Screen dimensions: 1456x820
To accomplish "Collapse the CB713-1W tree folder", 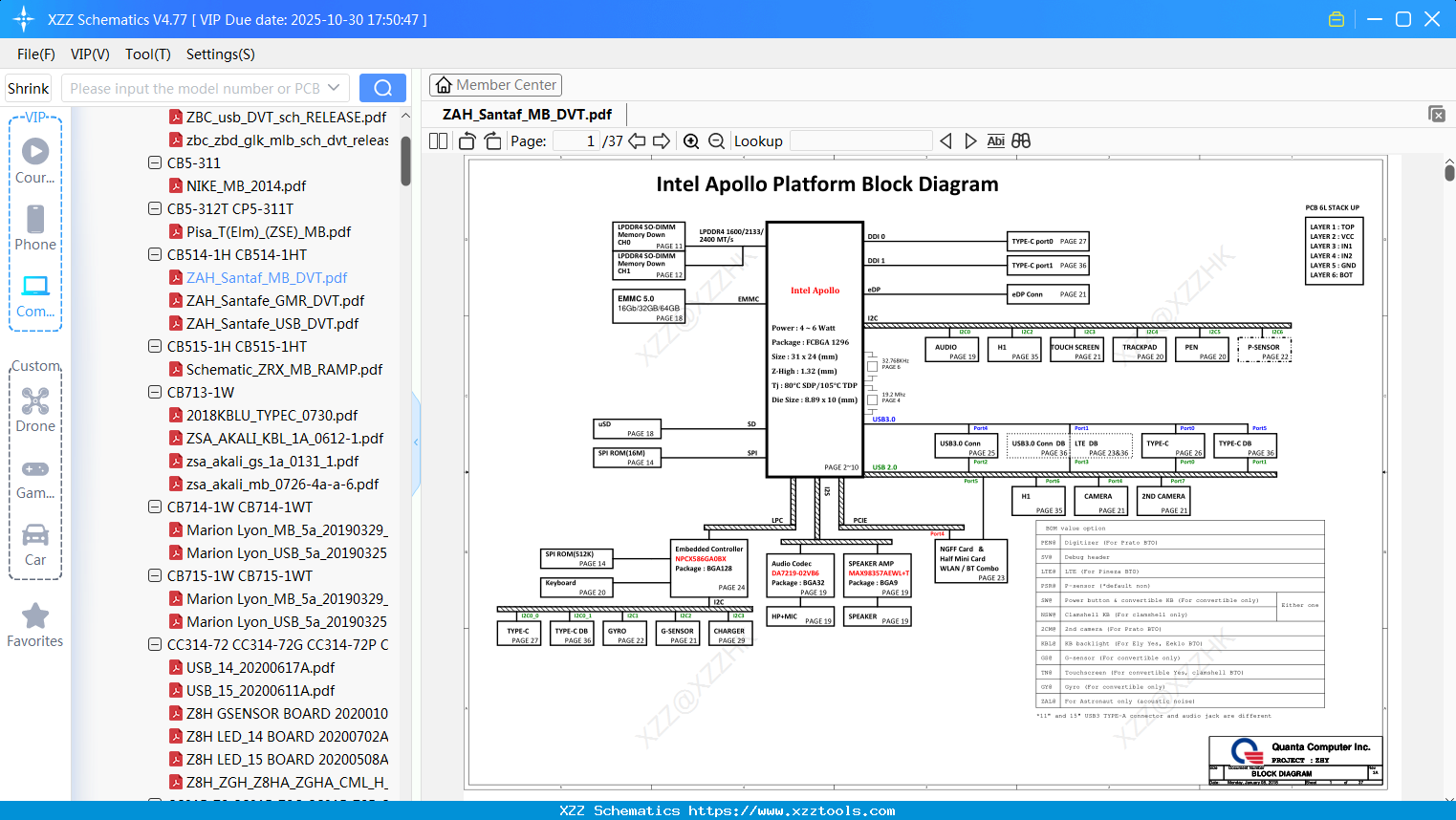I will coord(155,393).
